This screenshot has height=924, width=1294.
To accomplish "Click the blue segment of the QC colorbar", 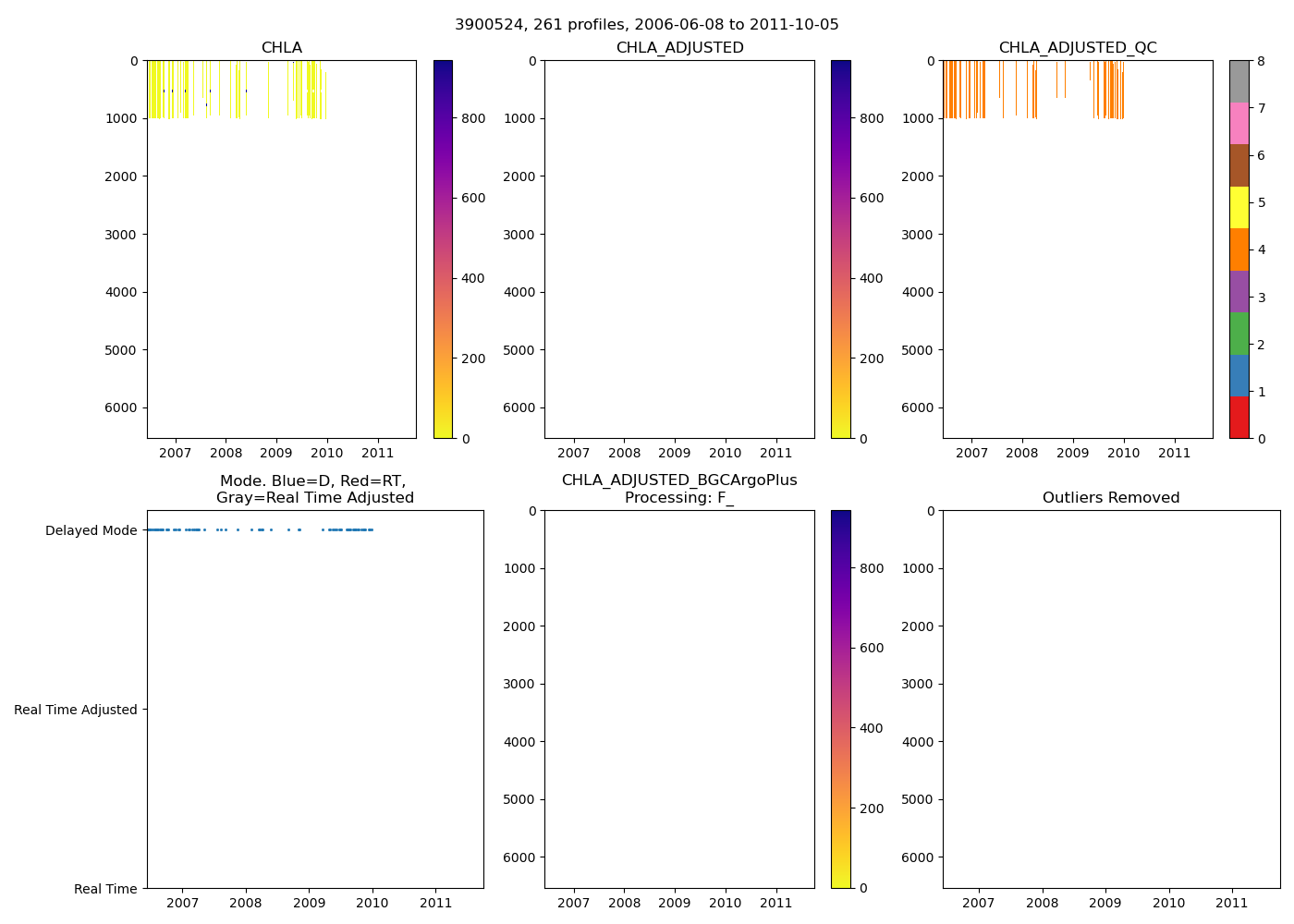I will 1239,375.
